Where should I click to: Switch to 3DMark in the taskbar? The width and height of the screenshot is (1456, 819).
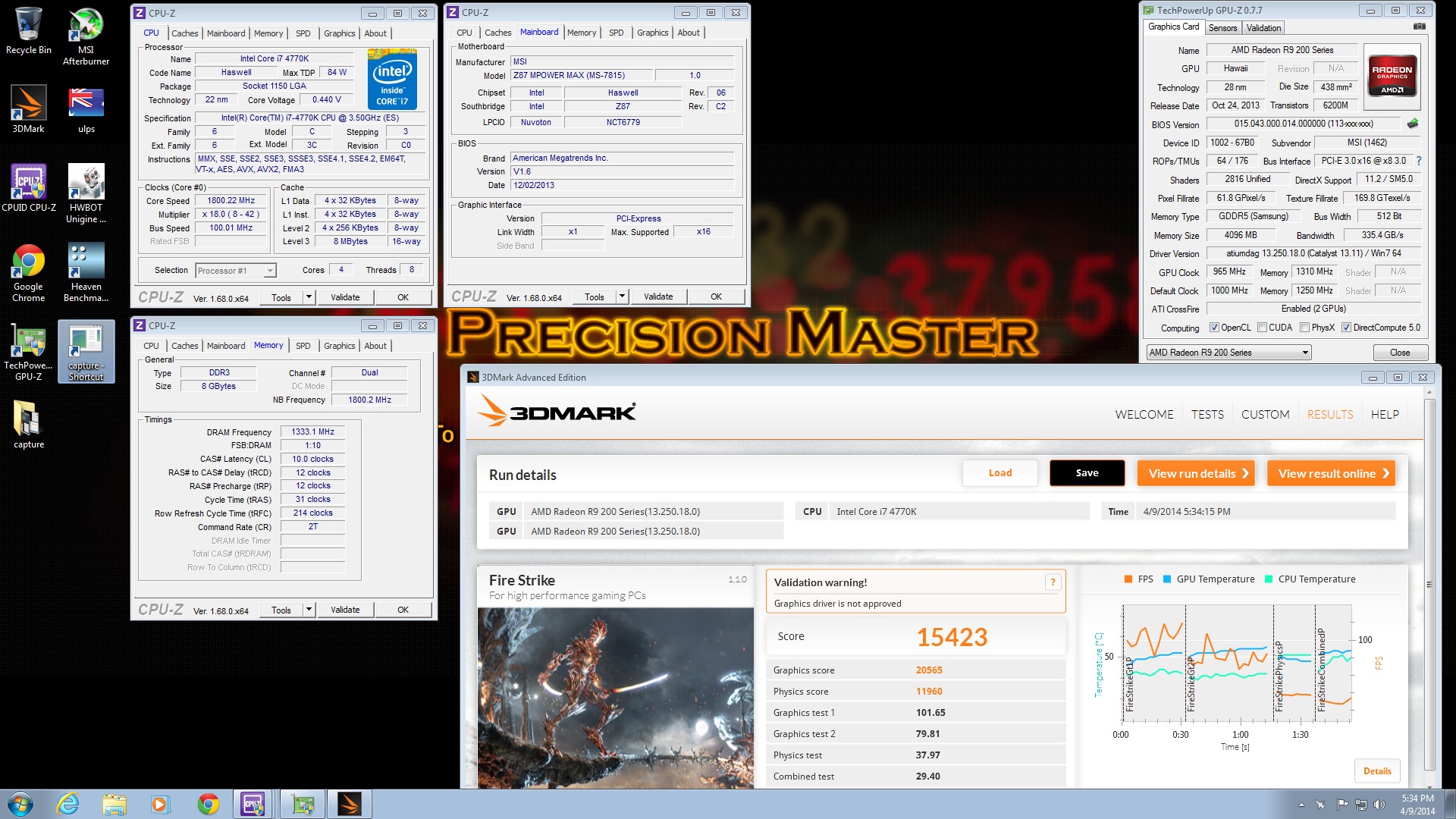coord(350,804)
